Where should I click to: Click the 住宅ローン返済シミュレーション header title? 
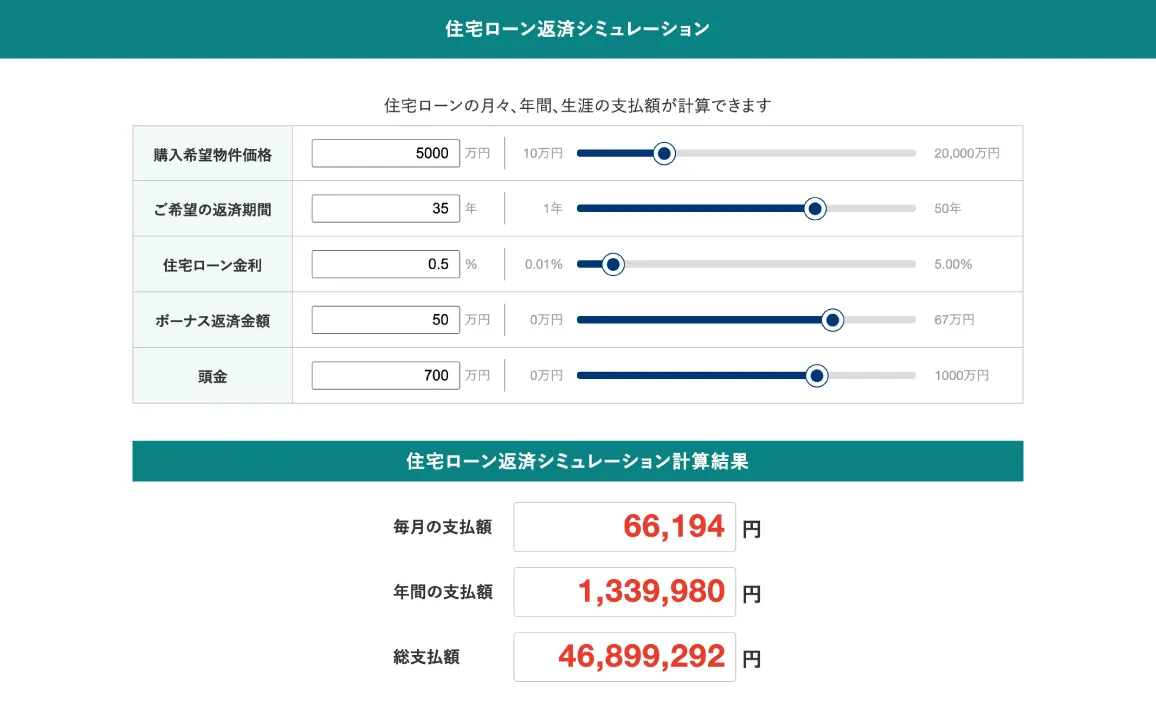click(x=577, y=29)
